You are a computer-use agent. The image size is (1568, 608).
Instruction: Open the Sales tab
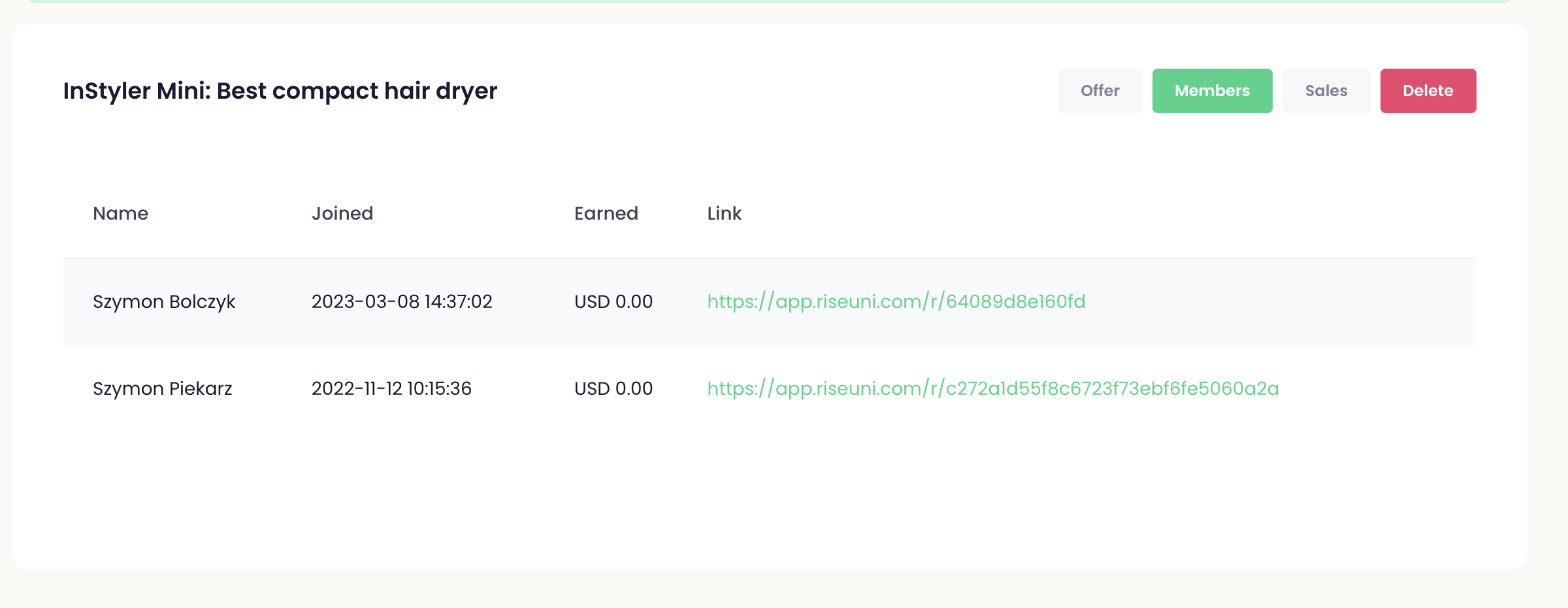[x=1326, y=91]
